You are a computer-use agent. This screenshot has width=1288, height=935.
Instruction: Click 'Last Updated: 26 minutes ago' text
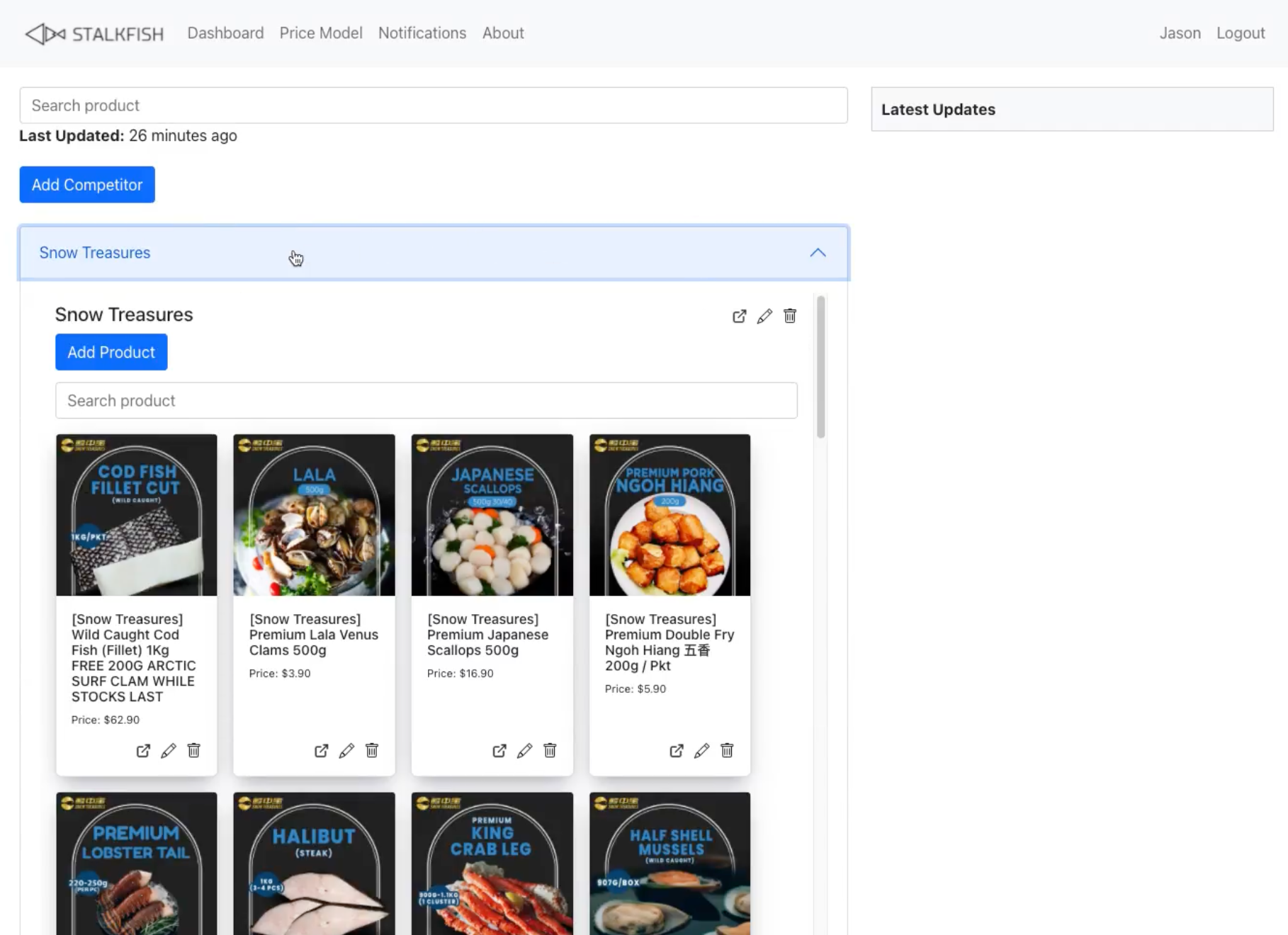128,136
